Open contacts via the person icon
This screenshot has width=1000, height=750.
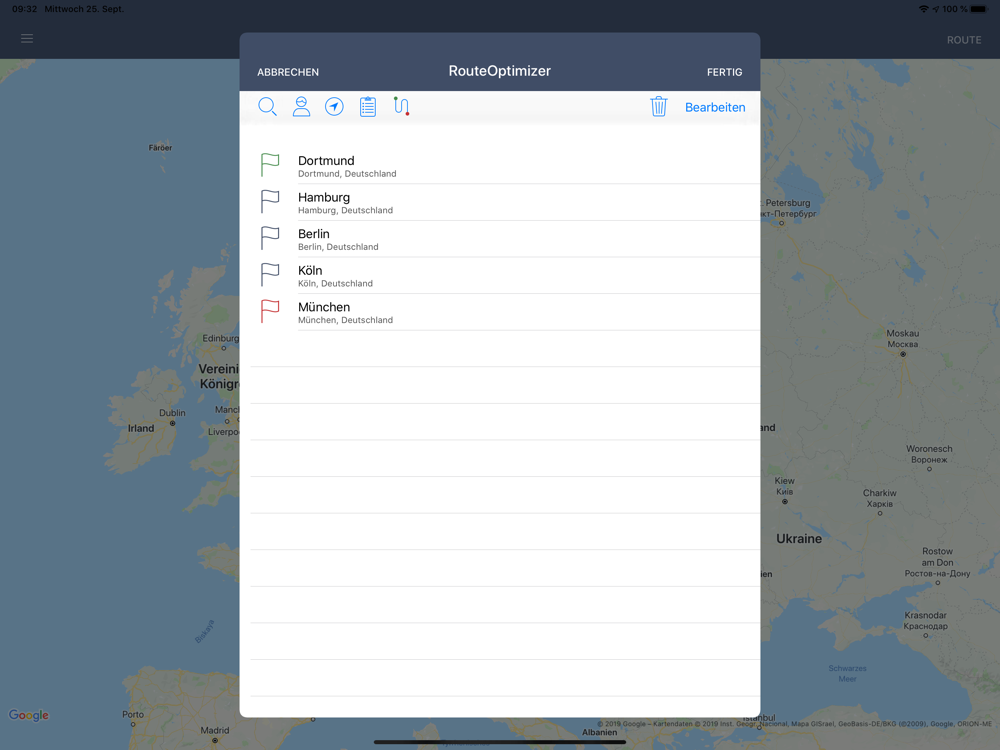[301, 107]
